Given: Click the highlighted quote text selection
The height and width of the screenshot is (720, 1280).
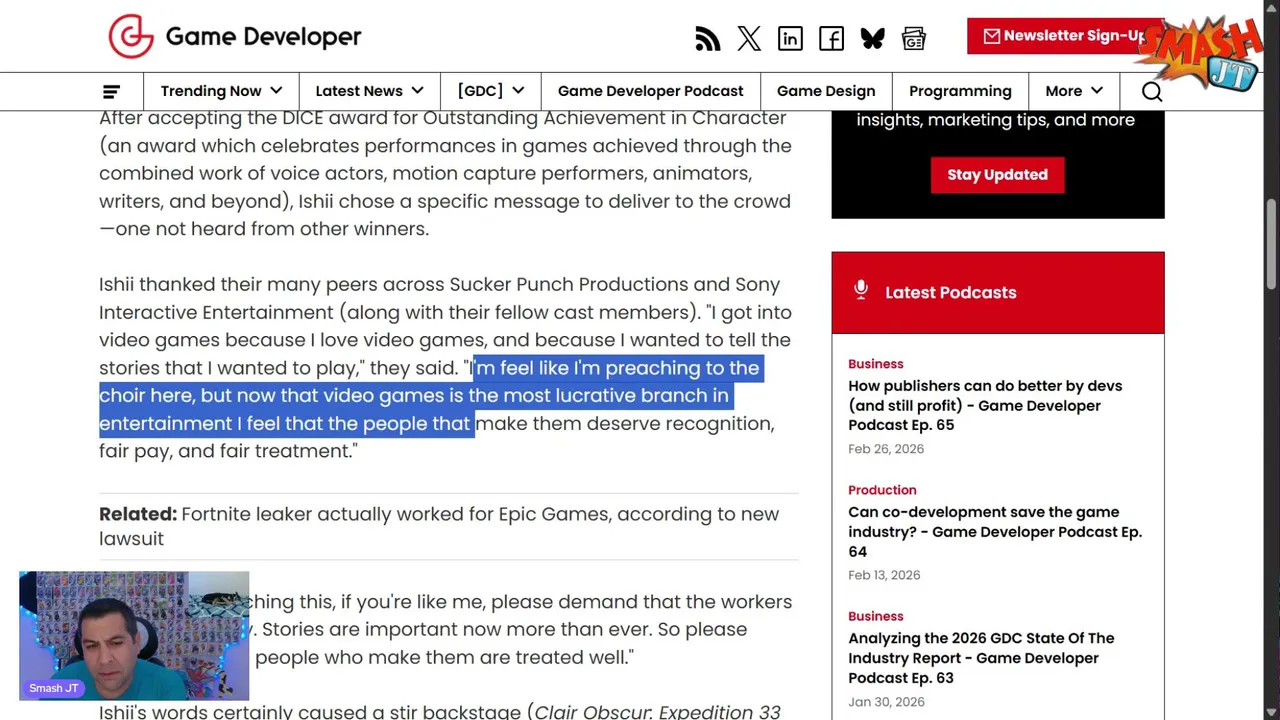Looking at the screenshot, I should 430,395.
